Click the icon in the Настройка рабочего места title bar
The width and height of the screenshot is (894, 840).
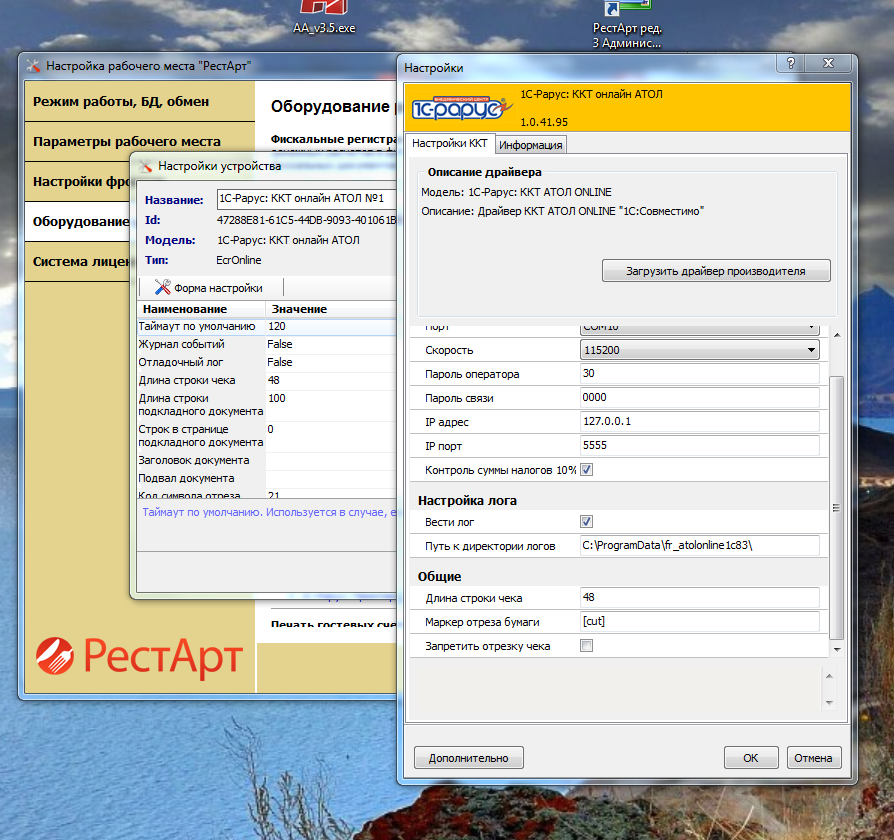[x=33, y=66]
